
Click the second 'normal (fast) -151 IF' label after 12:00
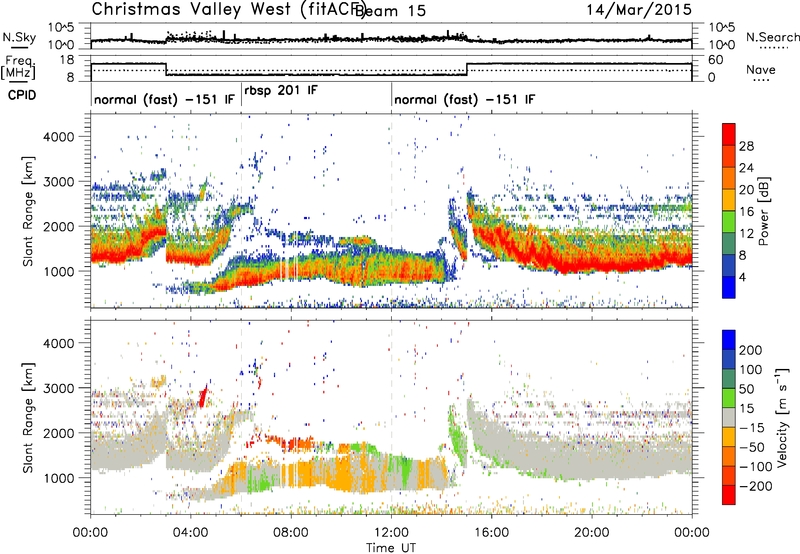point(465,99)
